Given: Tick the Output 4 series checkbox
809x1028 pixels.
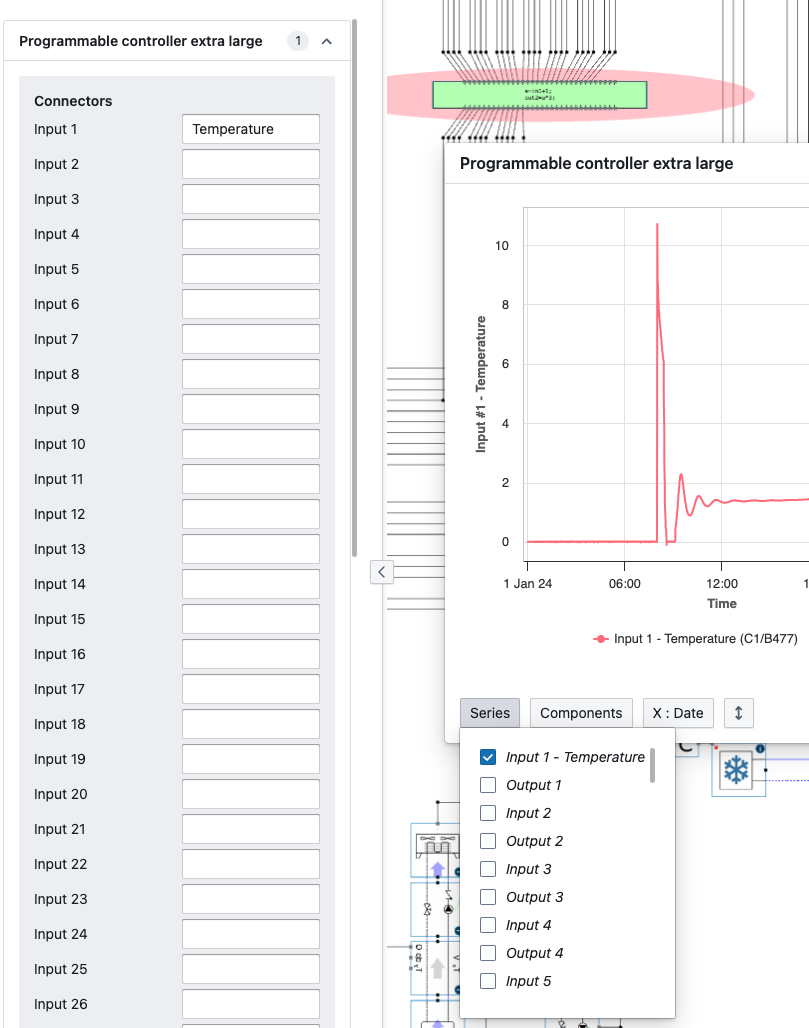Looking at the screenshot, I should (489, 953).
